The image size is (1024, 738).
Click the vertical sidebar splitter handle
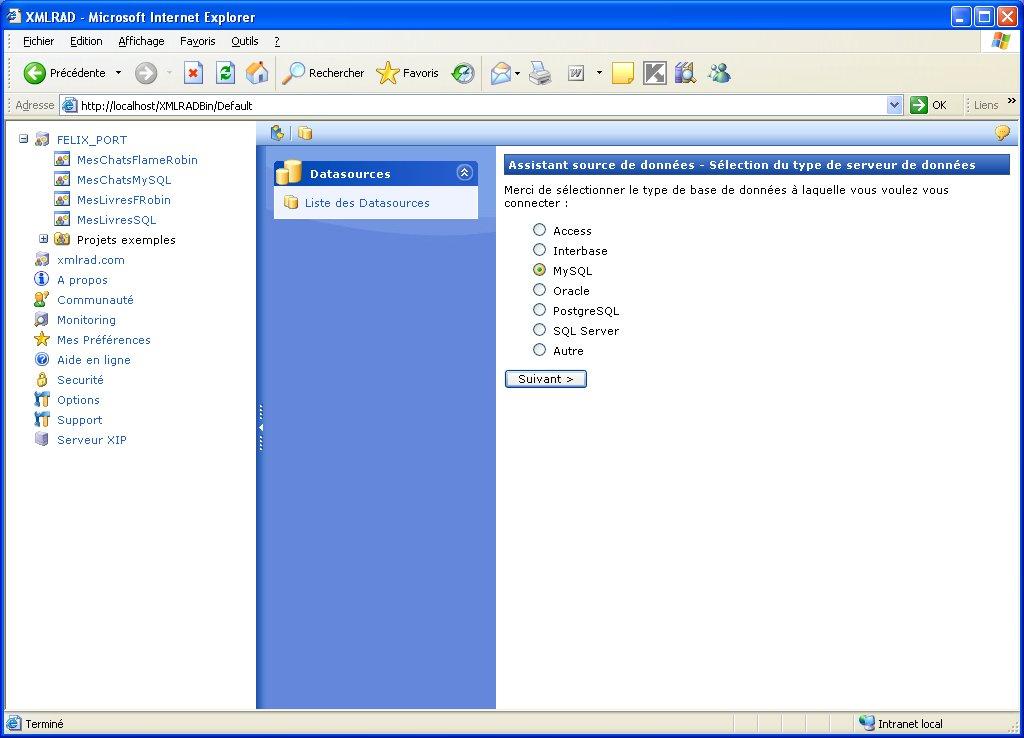click(x=260, y=427)
